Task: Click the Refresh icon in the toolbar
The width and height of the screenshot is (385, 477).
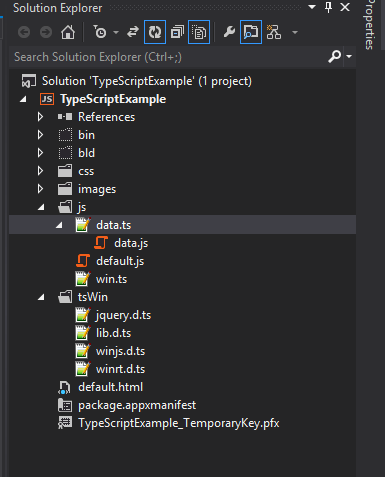Action: click(155, 32)
